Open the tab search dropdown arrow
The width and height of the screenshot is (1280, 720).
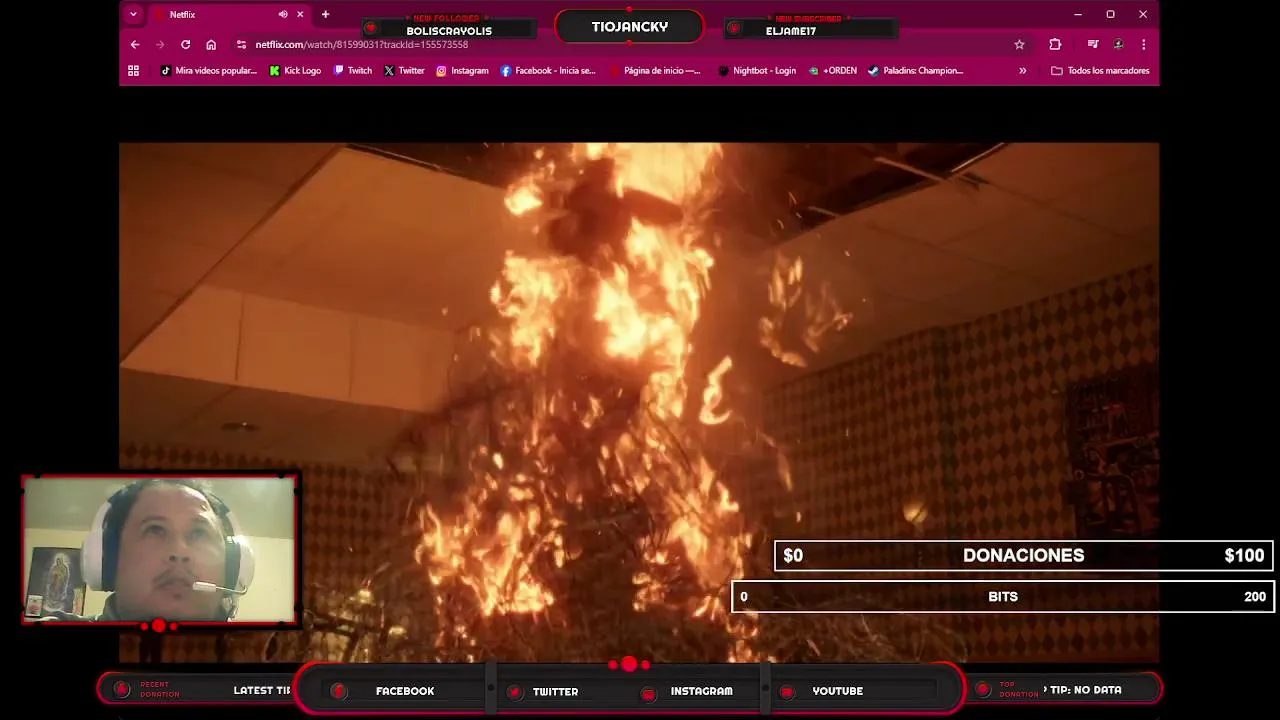click(133, 15)
